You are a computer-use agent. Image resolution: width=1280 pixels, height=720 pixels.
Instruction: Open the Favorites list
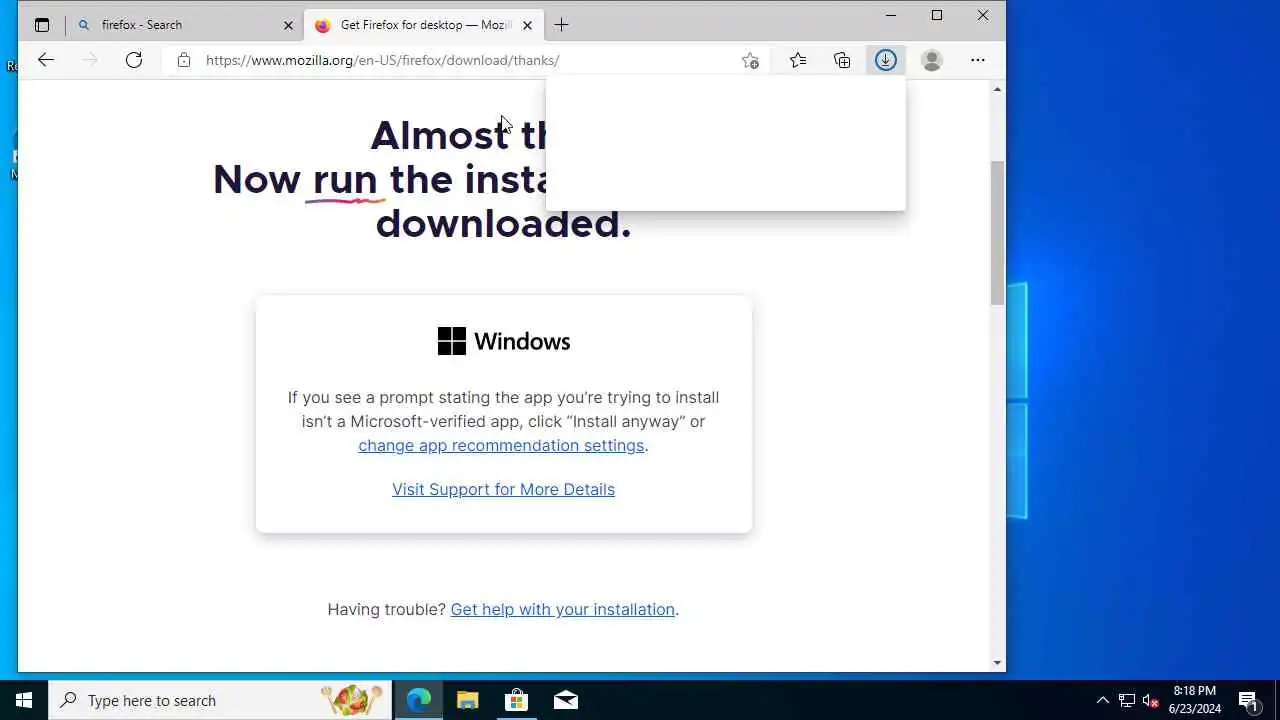coord(798,60)
